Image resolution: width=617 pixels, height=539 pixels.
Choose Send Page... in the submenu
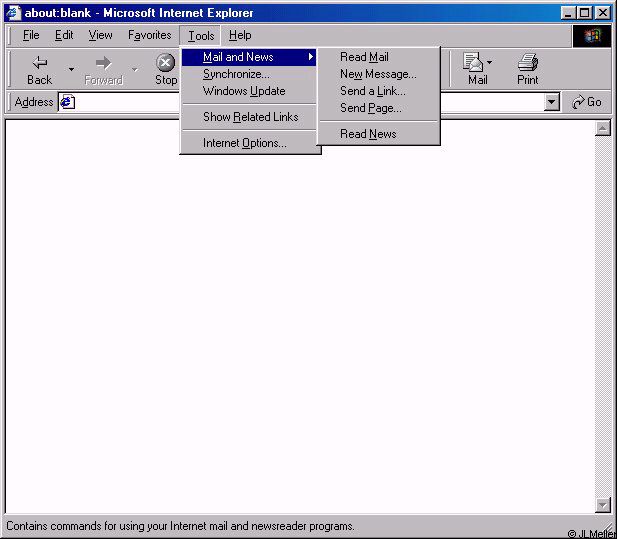point(379,108)
